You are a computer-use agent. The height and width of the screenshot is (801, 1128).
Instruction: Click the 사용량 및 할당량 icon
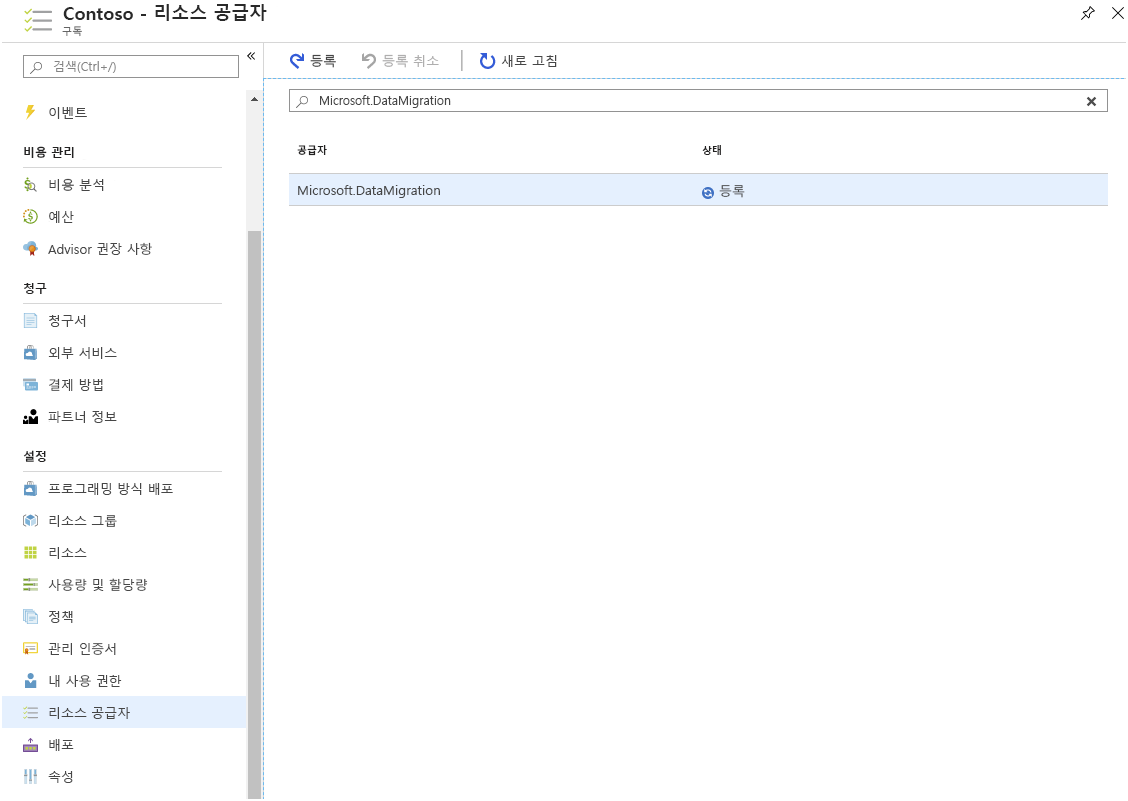click(x=30, y=584)
